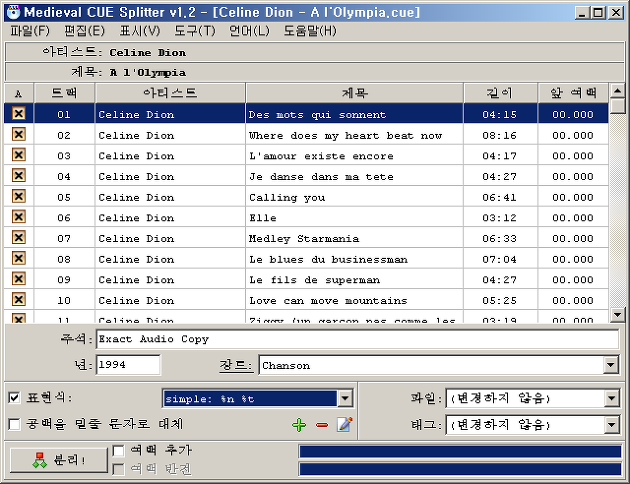Click the A column header
The image size is (630, 484).
[x=18, y=93]
